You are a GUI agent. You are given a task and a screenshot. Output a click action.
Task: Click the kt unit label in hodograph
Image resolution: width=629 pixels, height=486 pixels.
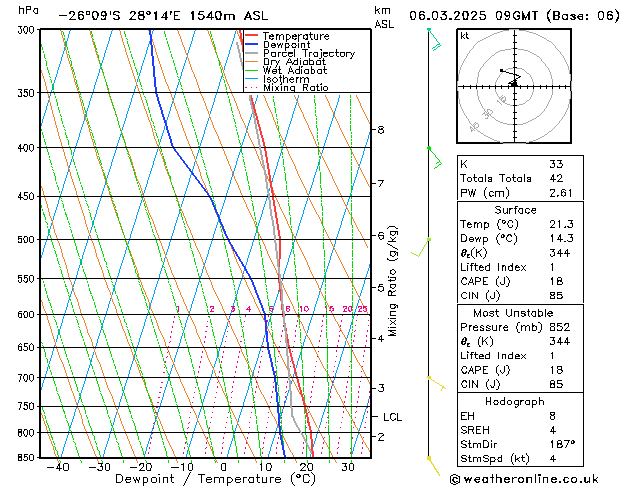464,35
